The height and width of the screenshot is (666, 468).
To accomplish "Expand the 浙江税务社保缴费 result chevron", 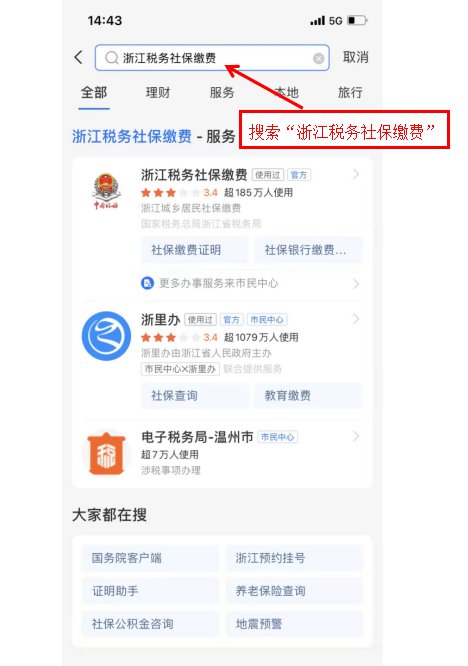I will click(356, 174).
